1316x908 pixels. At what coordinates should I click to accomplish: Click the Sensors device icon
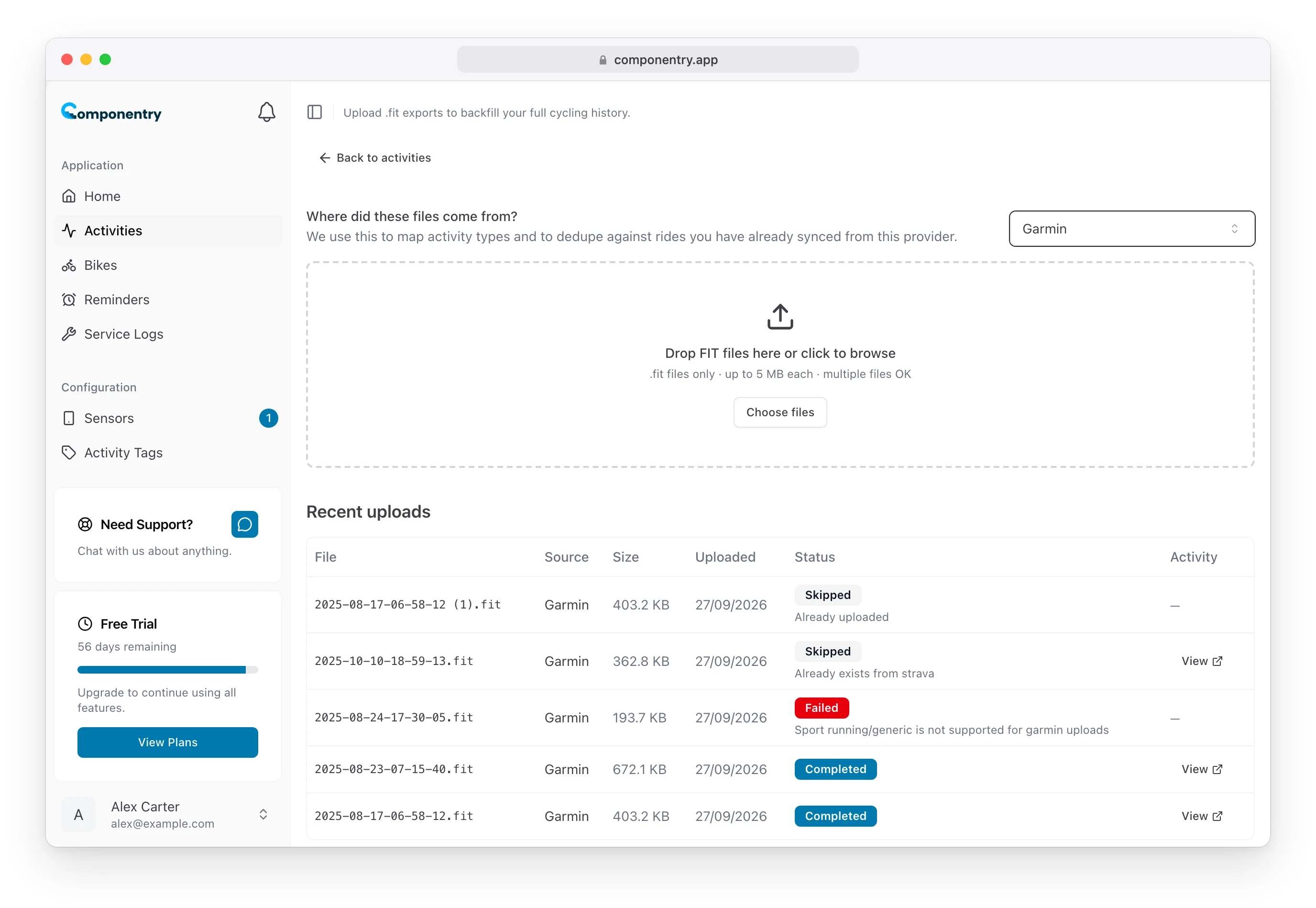69,418
